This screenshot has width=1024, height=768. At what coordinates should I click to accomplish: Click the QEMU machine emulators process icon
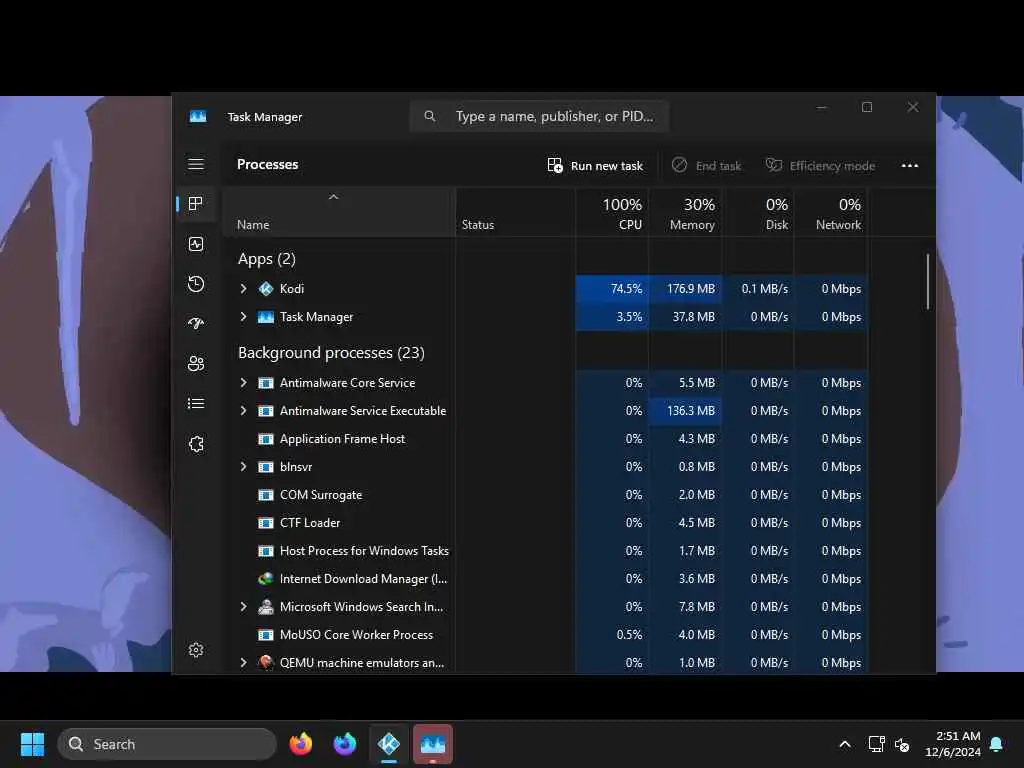point(266,663)
